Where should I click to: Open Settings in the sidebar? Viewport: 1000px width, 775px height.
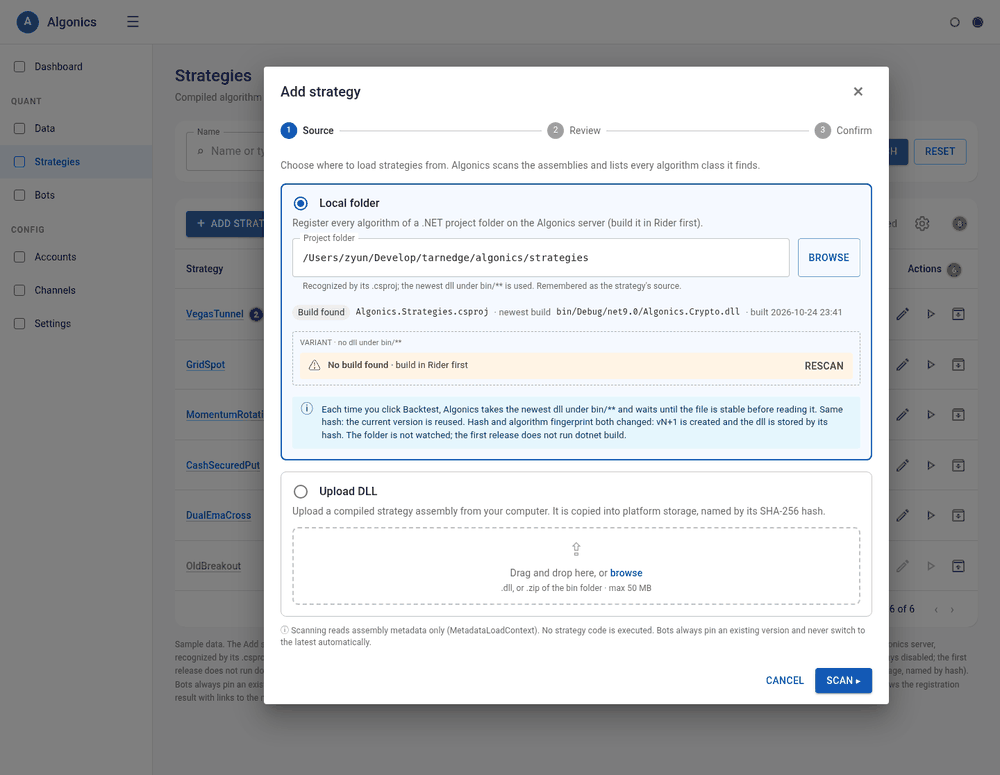[76, 323]
